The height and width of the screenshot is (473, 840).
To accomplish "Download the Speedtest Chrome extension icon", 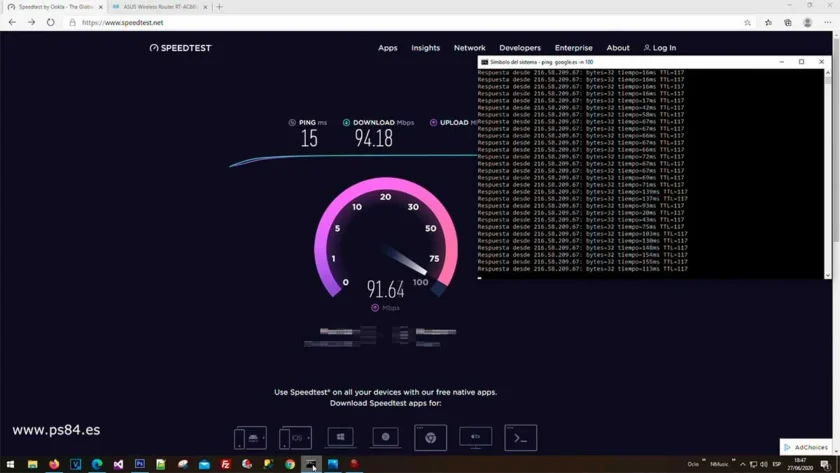I will (x=430, y=438).
